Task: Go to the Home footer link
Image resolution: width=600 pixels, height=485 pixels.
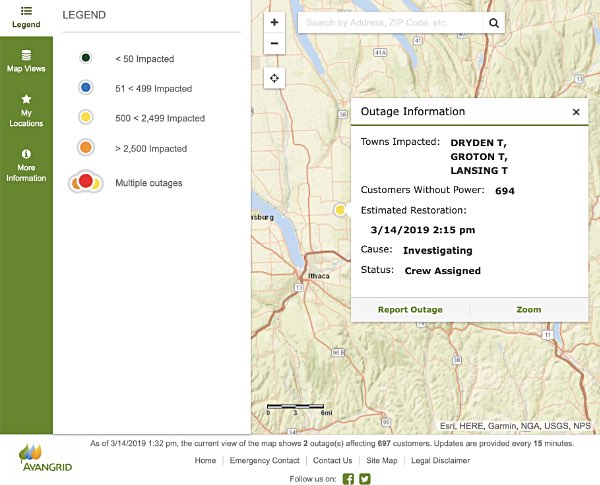Action: [x=205, y=461]
